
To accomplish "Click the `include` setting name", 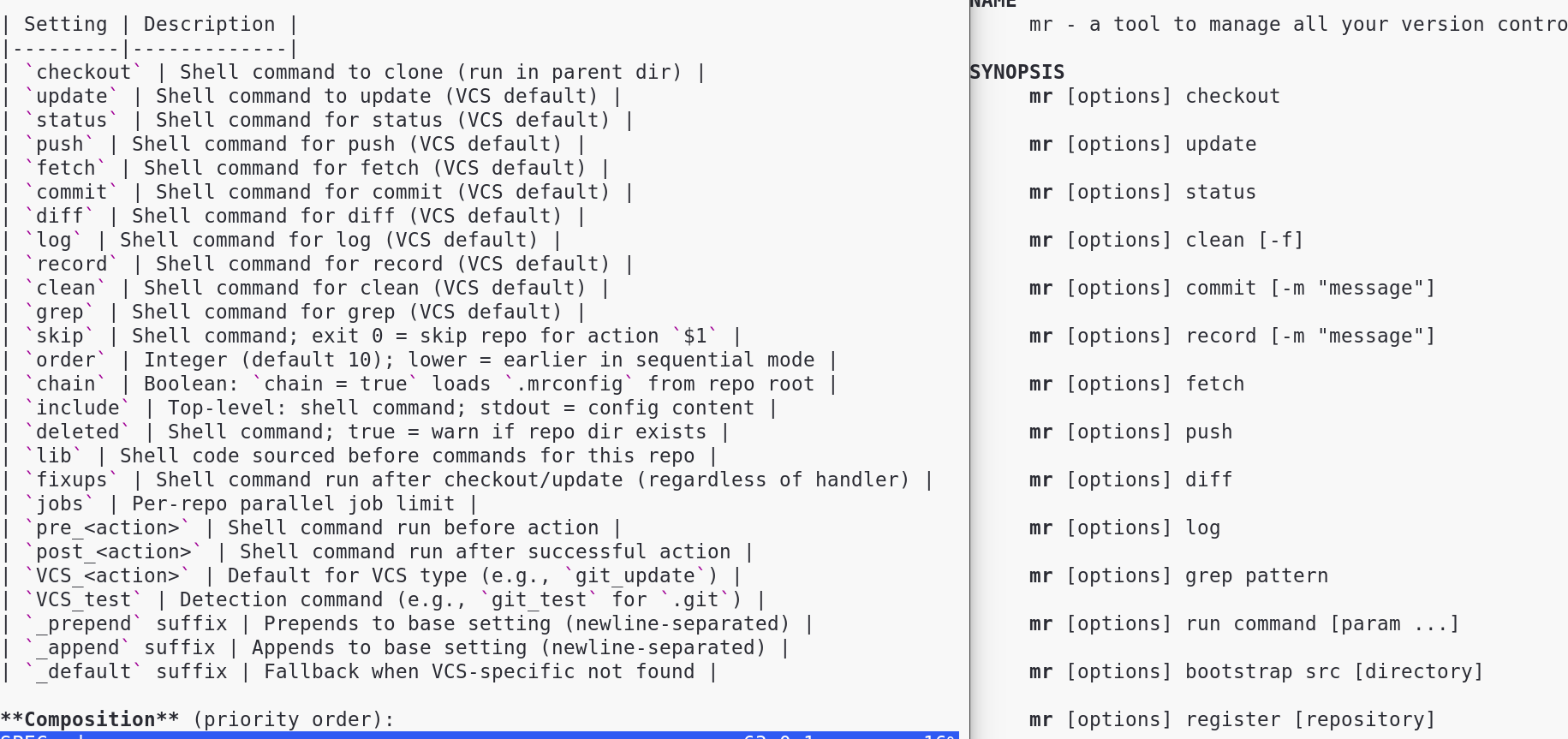I will click(x=77, y=408).
